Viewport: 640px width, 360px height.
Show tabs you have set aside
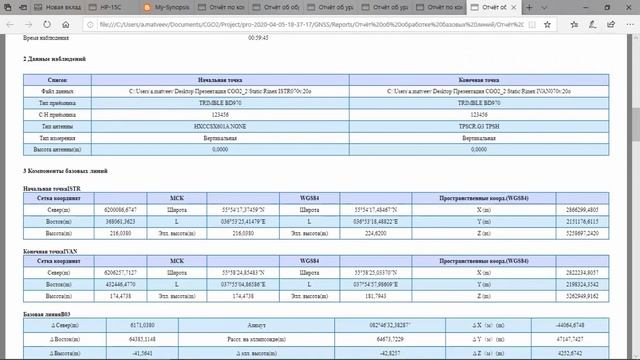[x=8, y=7]
